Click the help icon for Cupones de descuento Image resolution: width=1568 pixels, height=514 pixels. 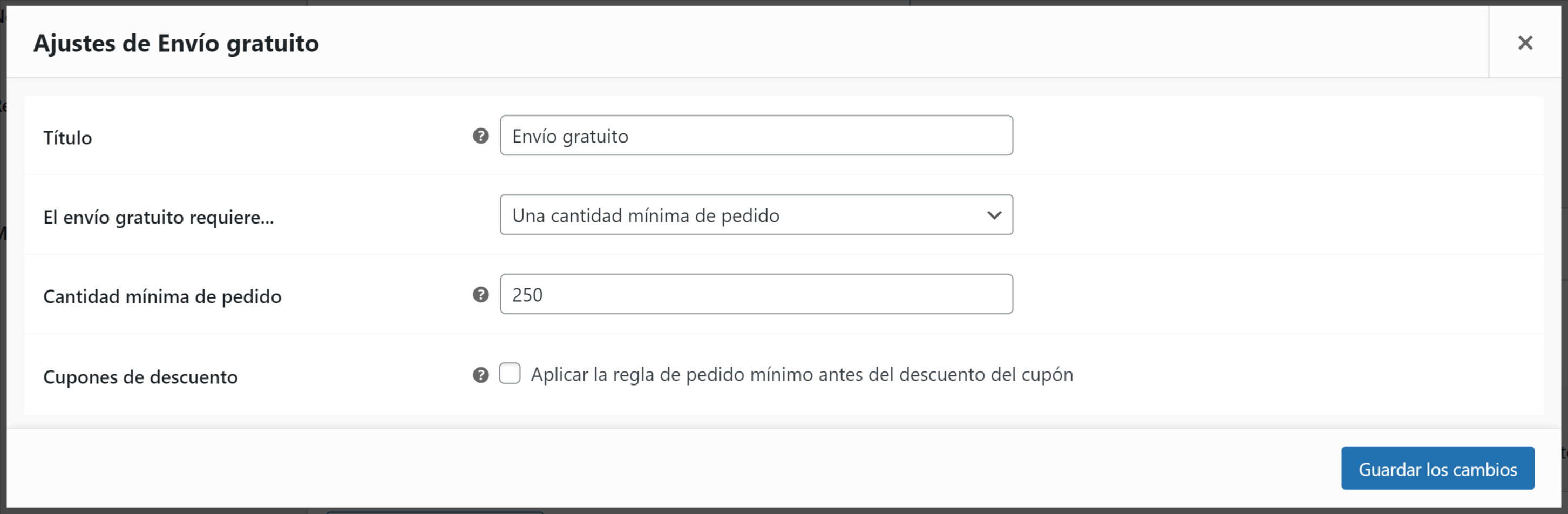480,375
